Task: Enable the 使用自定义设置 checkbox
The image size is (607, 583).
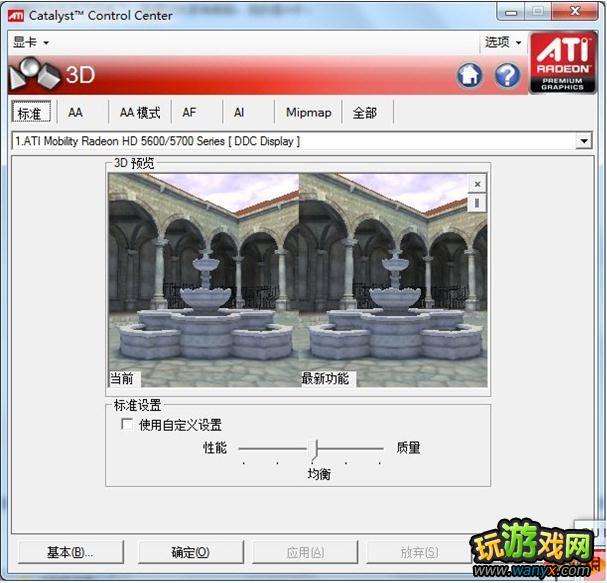Action: [127, 424]
